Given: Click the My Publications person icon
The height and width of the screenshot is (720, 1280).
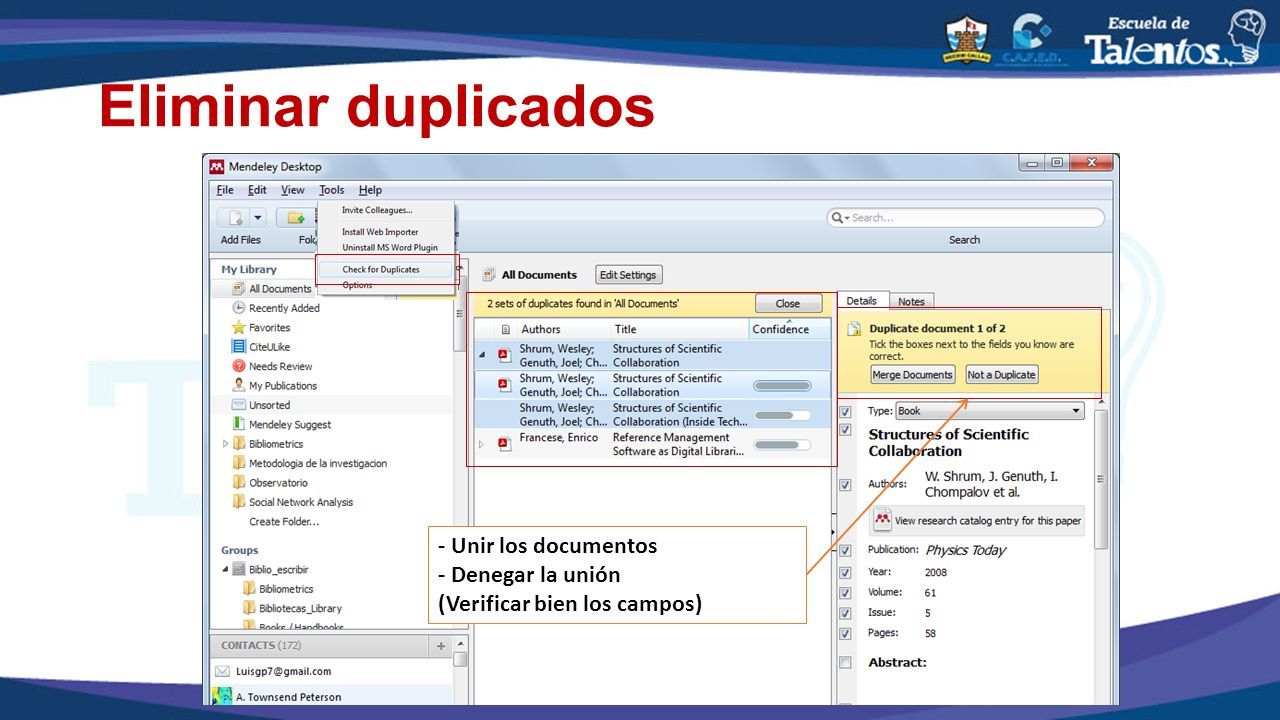Looking at the screenshot, I should point(239,385).
